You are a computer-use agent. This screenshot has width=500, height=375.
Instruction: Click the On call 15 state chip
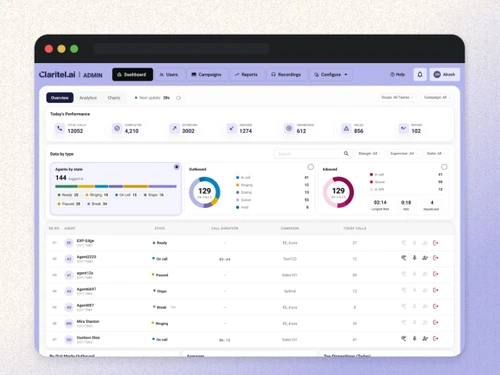pos(126,195)
